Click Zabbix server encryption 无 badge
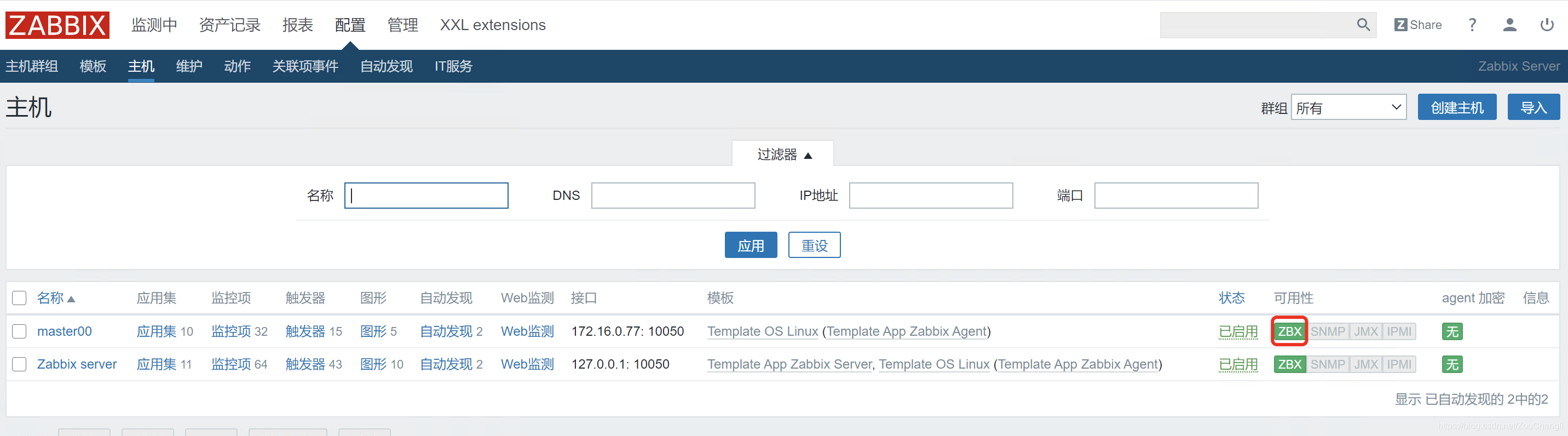 1452,364
